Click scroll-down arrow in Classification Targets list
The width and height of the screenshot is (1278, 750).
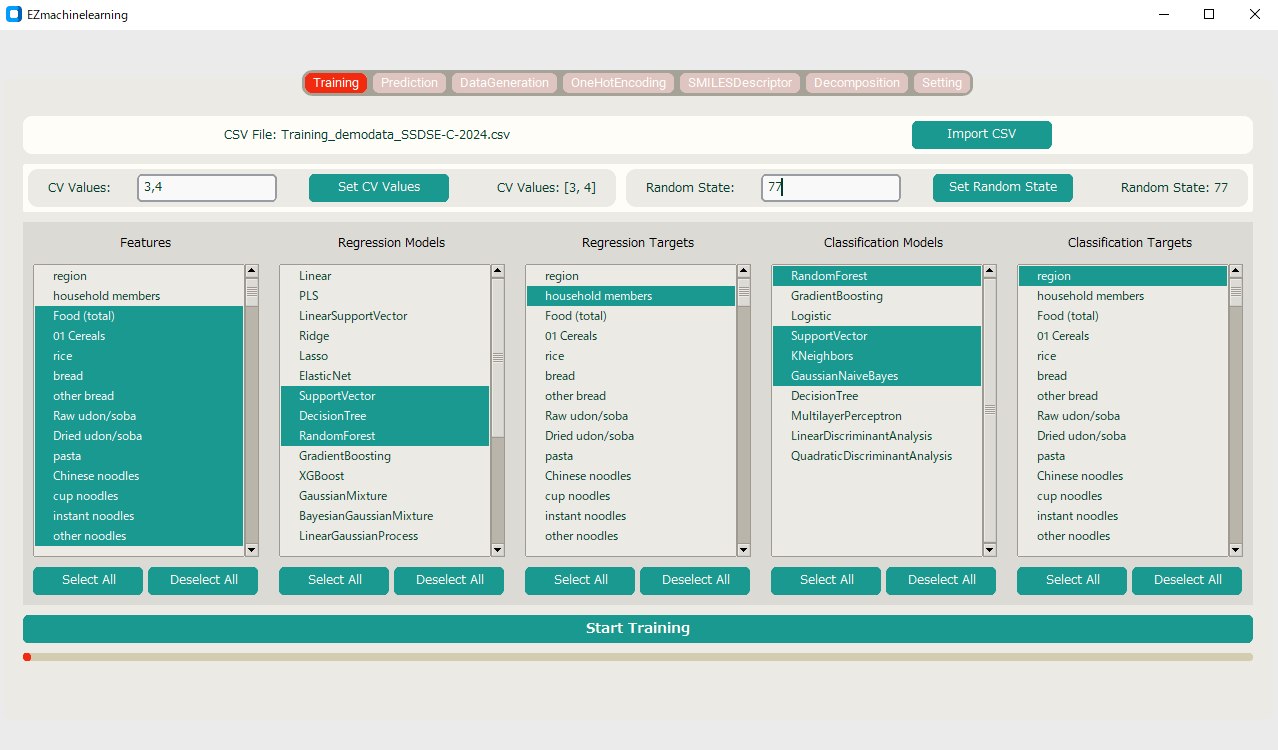[x=1236, y=549]
